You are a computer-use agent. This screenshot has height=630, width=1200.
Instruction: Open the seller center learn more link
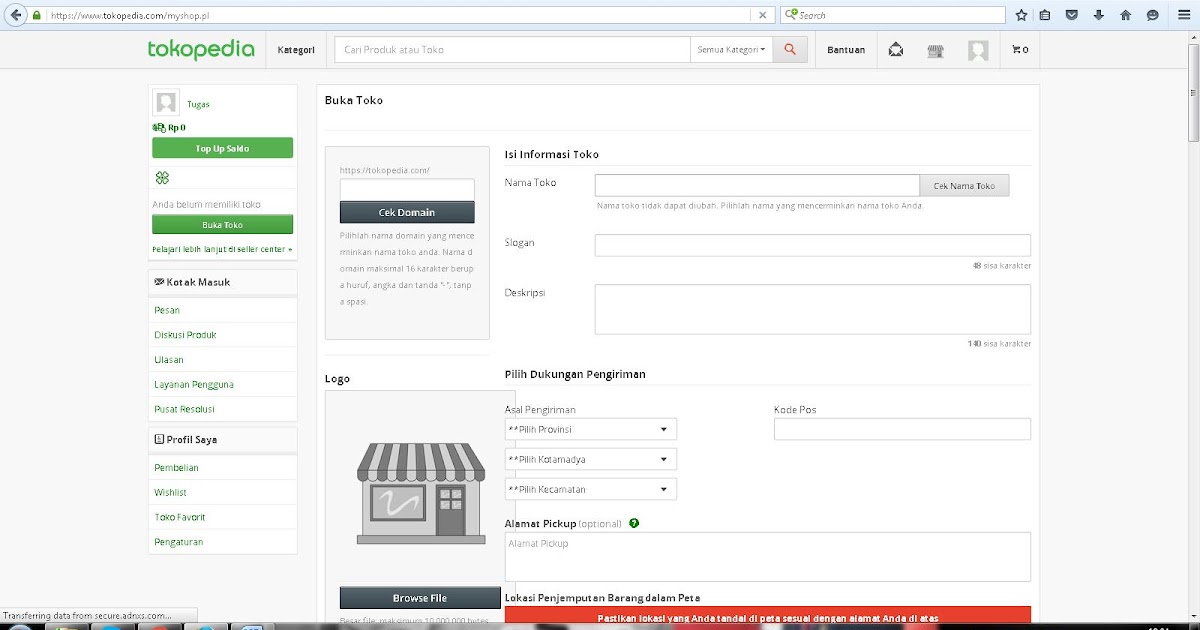pyautogui.click(x=222, y=249)
